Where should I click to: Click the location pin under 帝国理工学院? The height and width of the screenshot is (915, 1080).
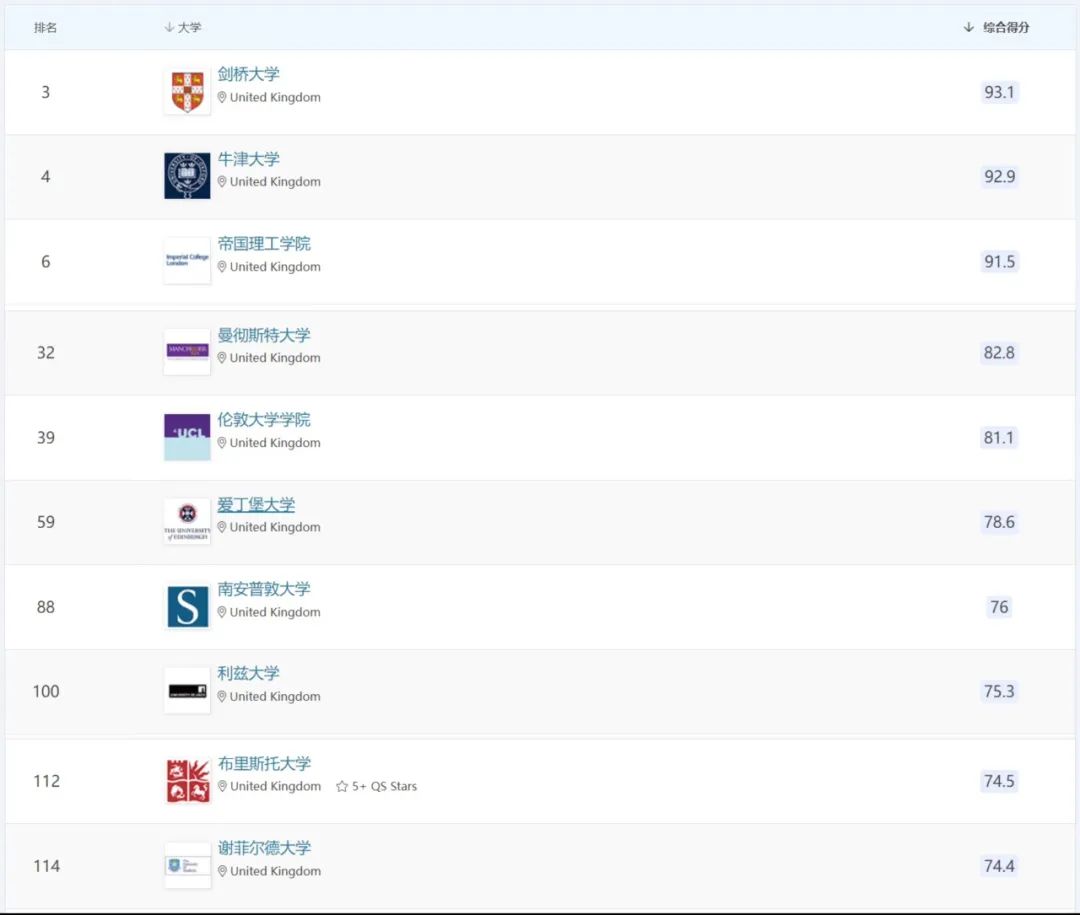[222, 267]
